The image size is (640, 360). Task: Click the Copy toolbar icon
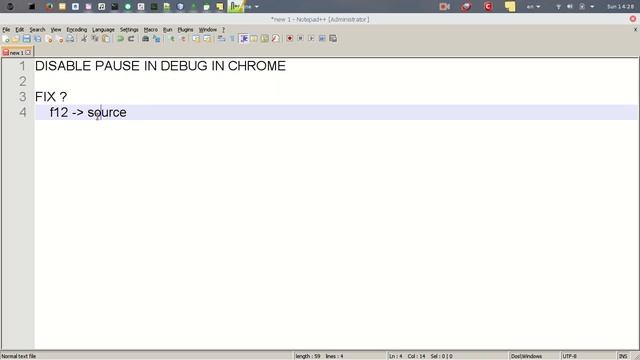click(95, 39)
